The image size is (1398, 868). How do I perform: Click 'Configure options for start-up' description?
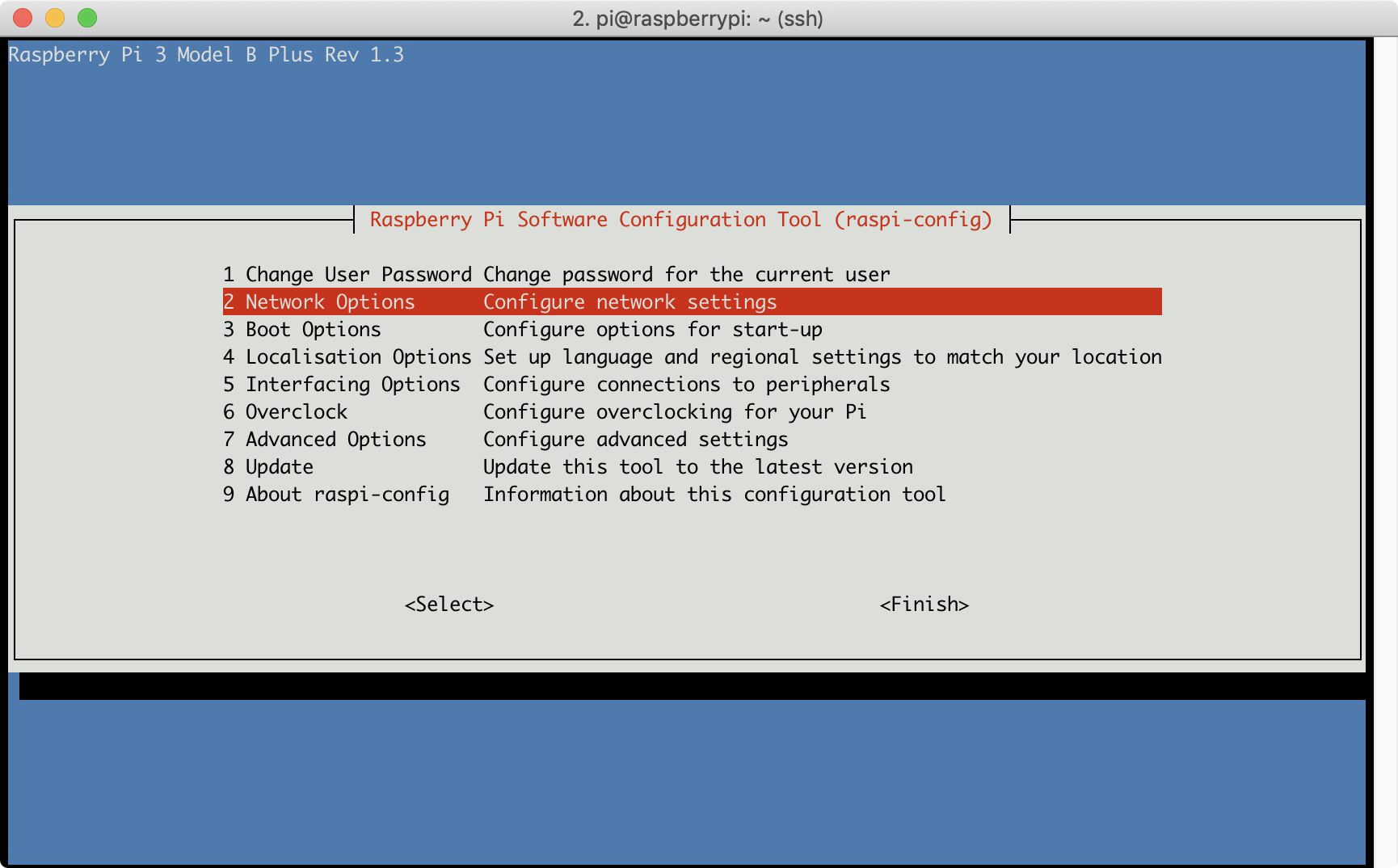tap(653, 330)
